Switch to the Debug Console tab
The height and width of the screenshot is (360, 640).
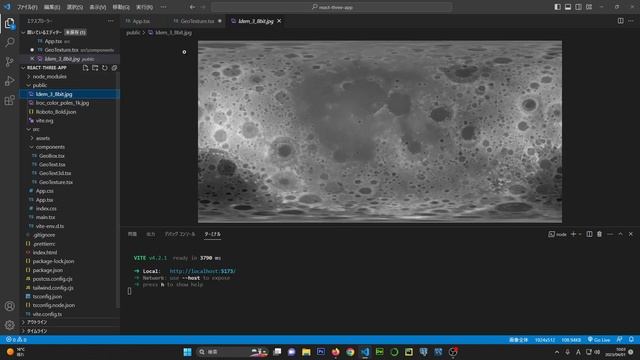(180, 234)
